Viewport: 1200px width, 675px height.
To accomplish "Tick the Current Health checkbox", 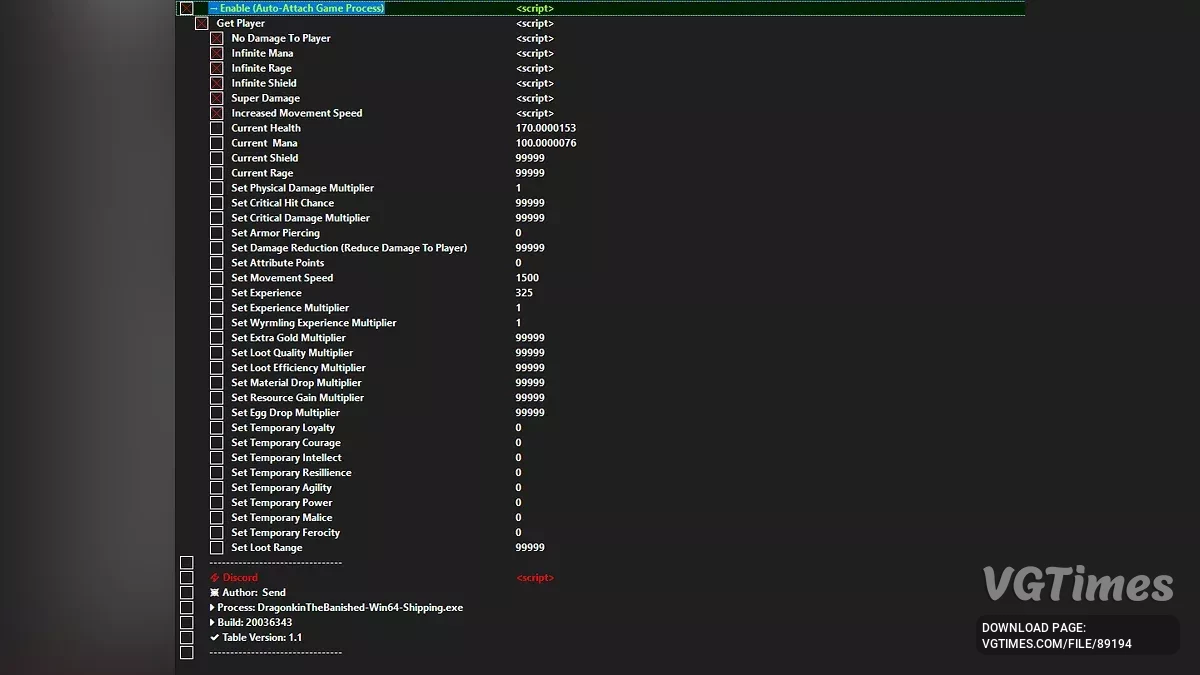I will (216, 128).
